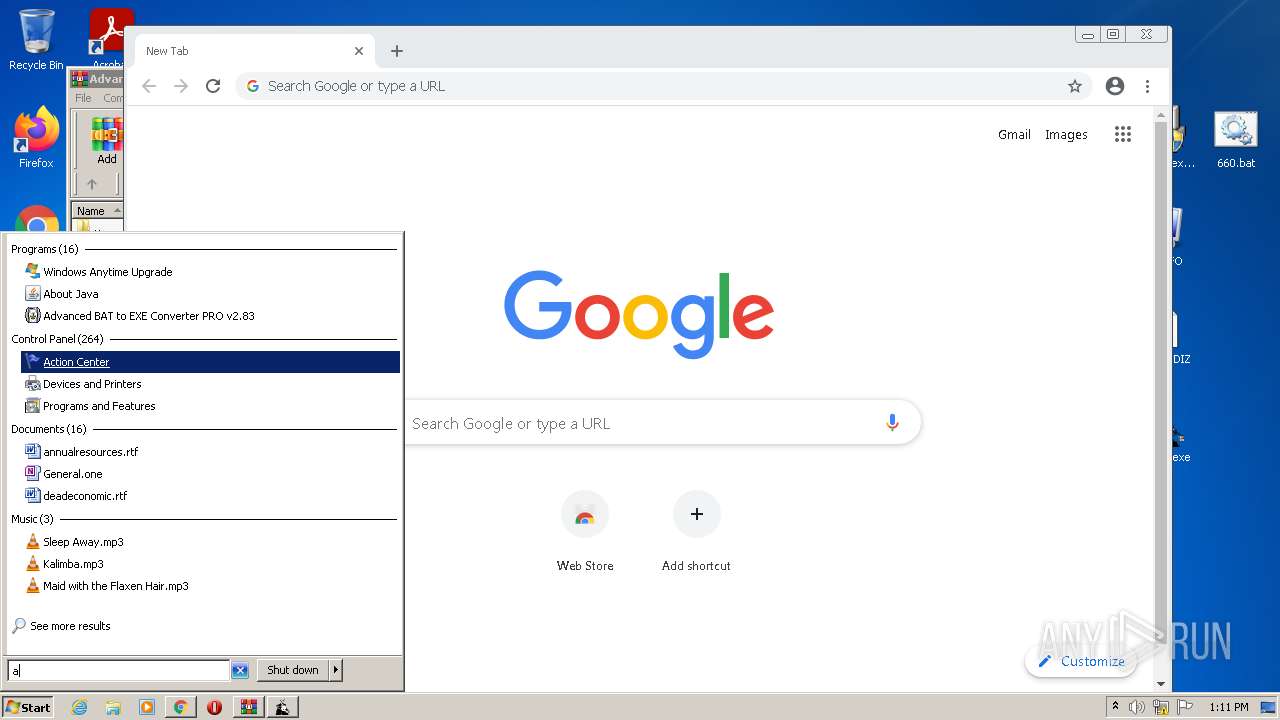1280x720 pixels.
Task: Open network status tray icon
Action: click(x=1161, y=707)
